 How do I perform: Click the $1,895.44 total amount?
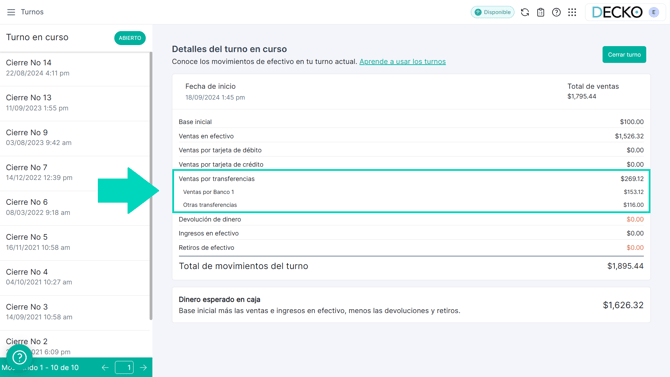coord(625,266)
